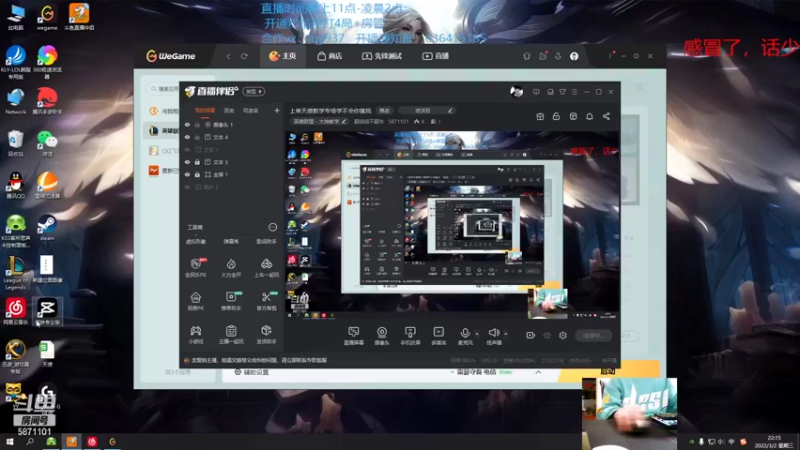Launch the 全民乐PK tool
The image size is (800, 450).
pyautogui.click(x=196, y=267)
